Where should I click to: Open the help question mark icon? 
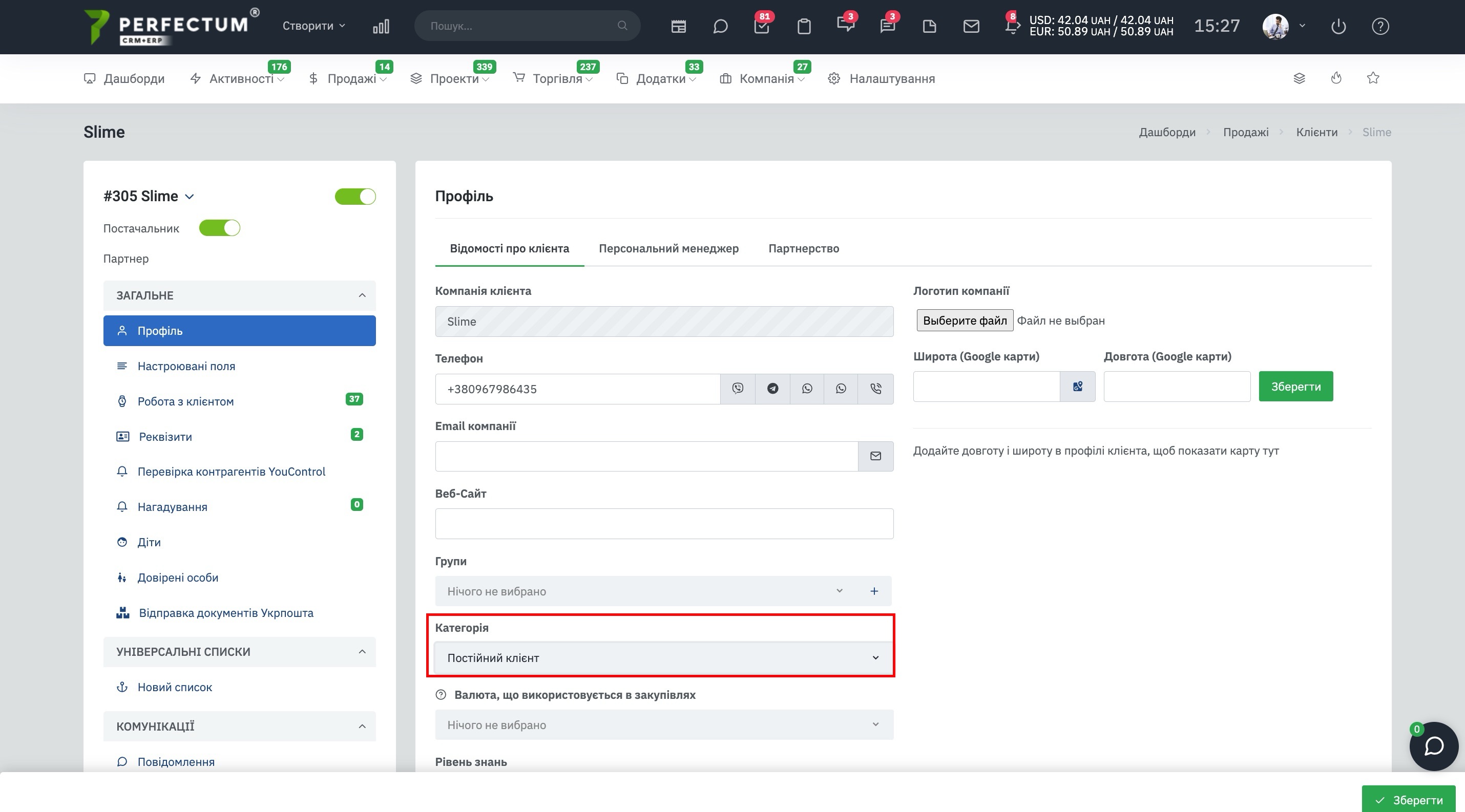point(1380,26)
